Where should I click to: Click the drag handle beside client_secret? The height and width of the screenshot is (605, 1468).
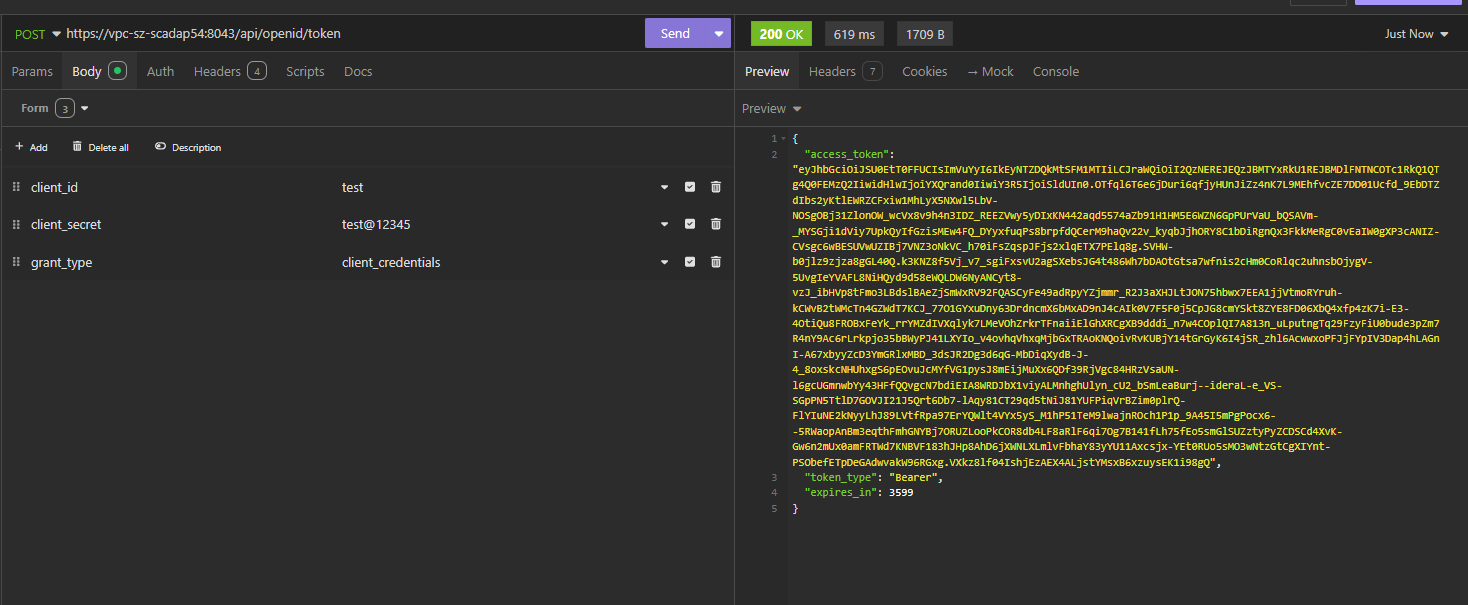click(16, 224)
